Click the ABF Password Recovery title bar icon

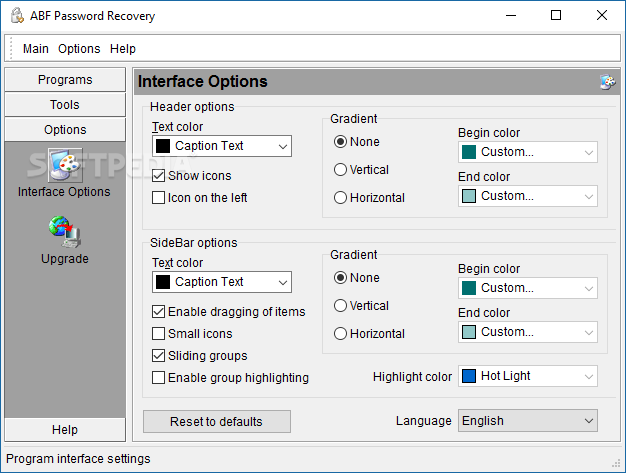pyautogui.click(x=17, y=16)
